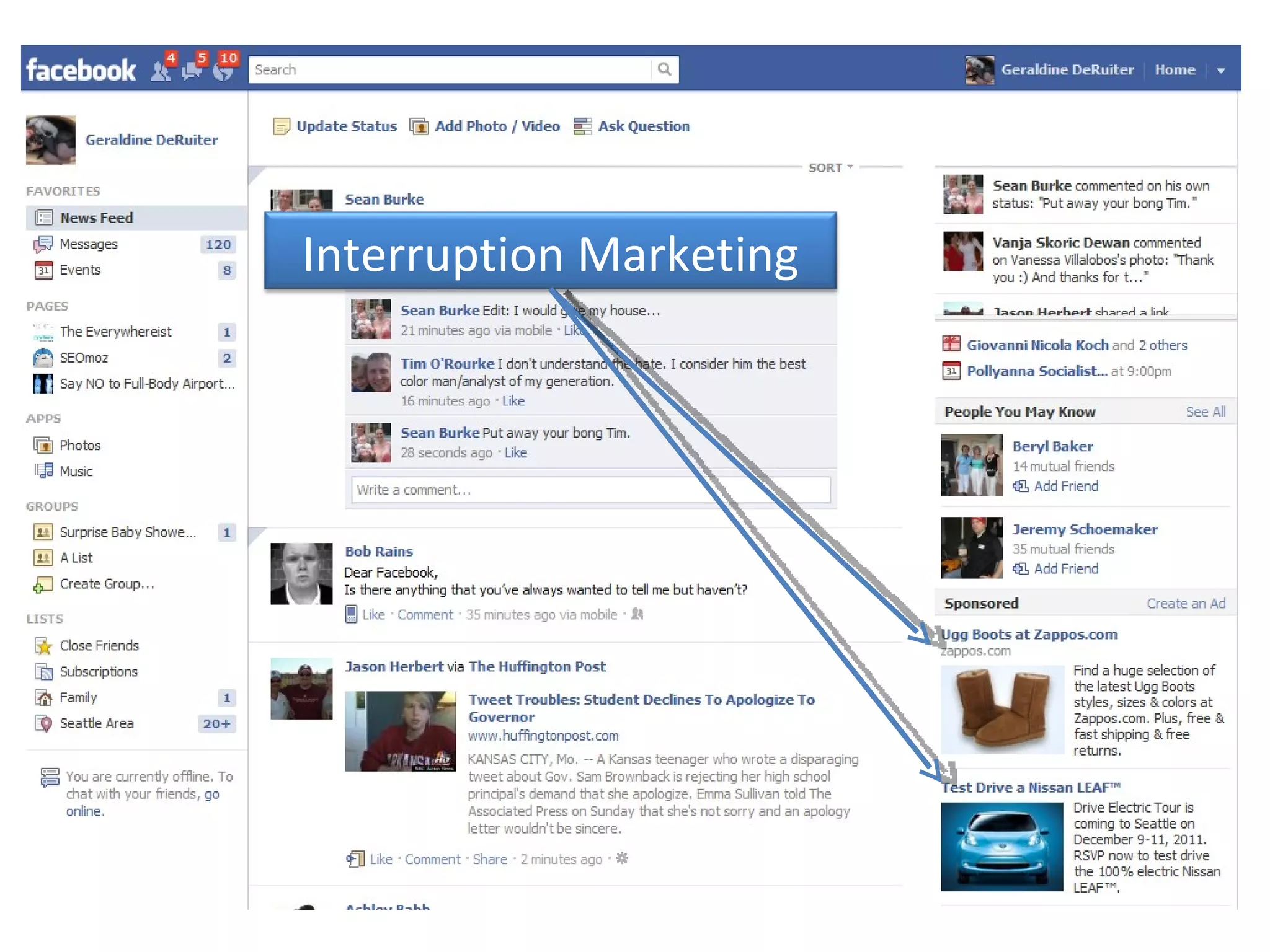Viewport: 1270px width, 952px height.
Task: Click the Photos app icon
Action: [43, 445]
